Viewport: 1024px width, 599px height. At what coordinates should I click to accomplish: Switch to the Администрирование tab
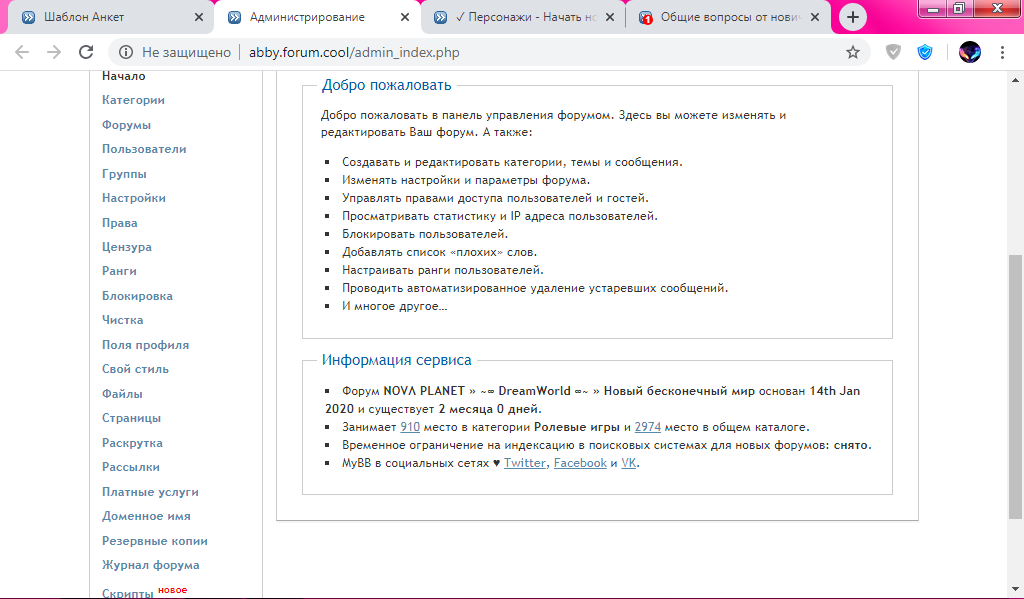(x=317, y=17)
